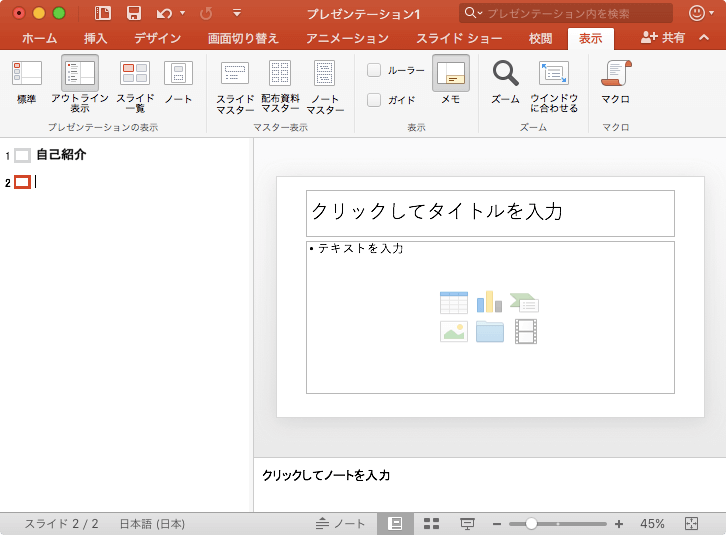Select slide 2 red icon in outline
This screenshot has width=726, height=535.
(22, 182)
